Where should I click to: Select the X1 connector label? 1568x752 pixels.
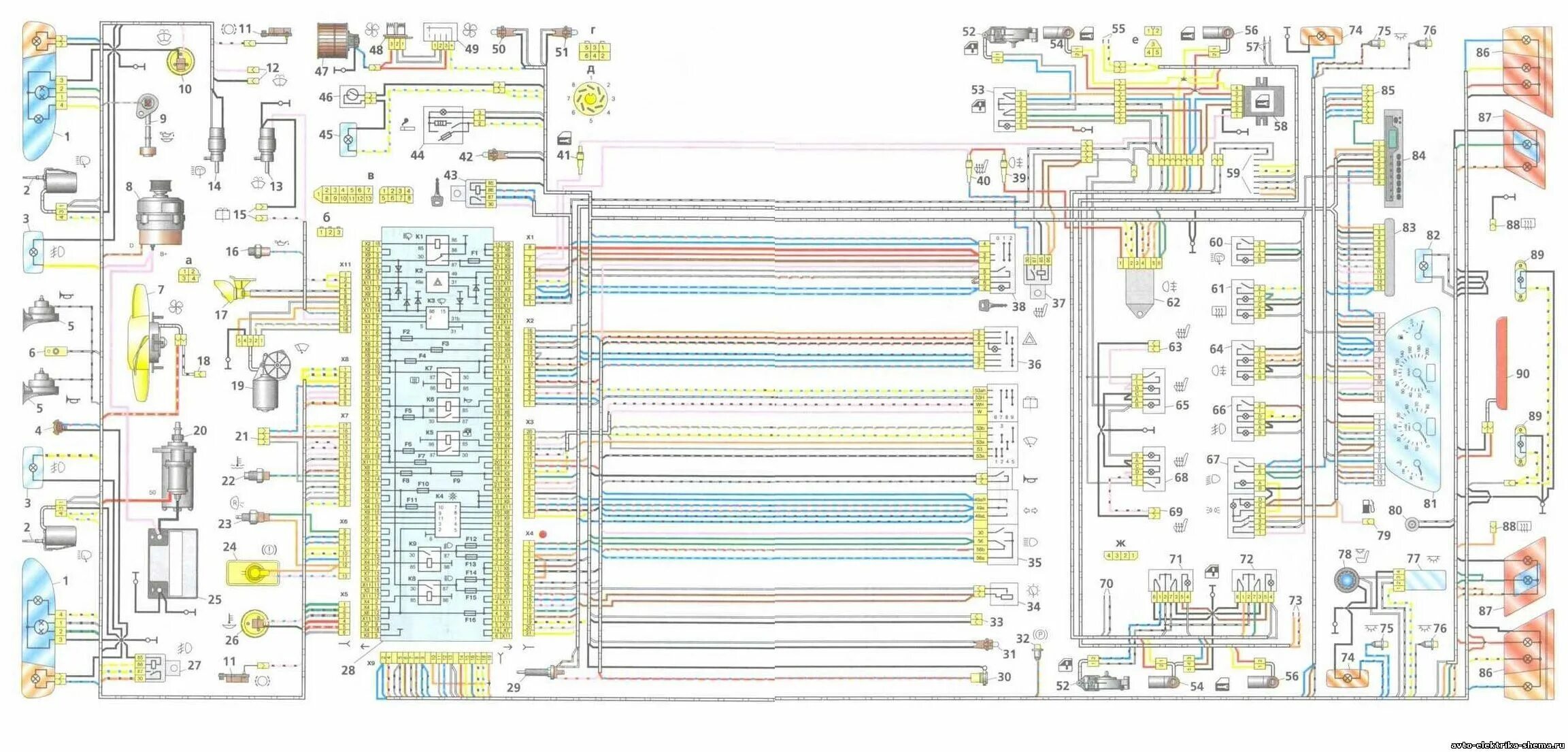(x=531, y=238)
